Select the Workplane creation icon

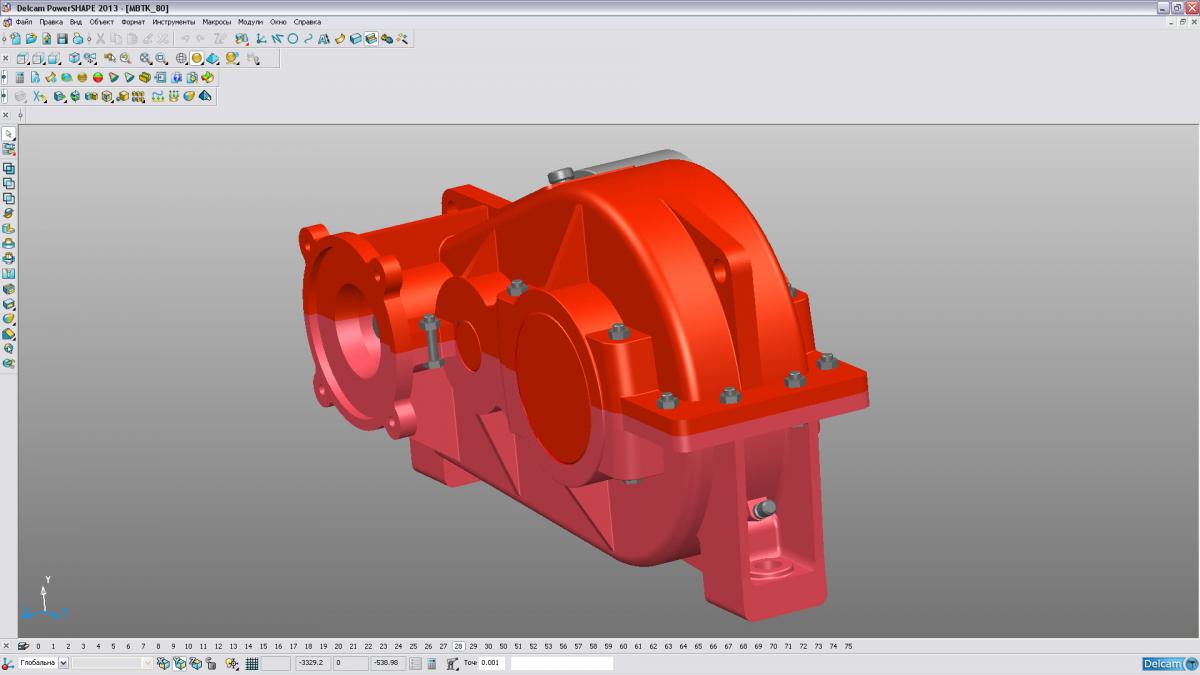tap(259, 39)
